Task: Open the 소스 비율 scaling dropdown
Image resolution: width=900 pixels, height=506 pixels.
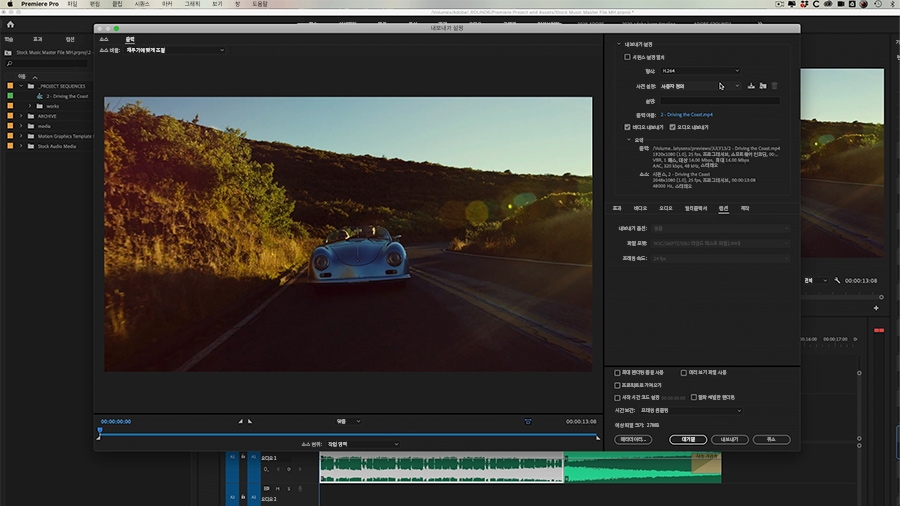Action: (174, 50)
